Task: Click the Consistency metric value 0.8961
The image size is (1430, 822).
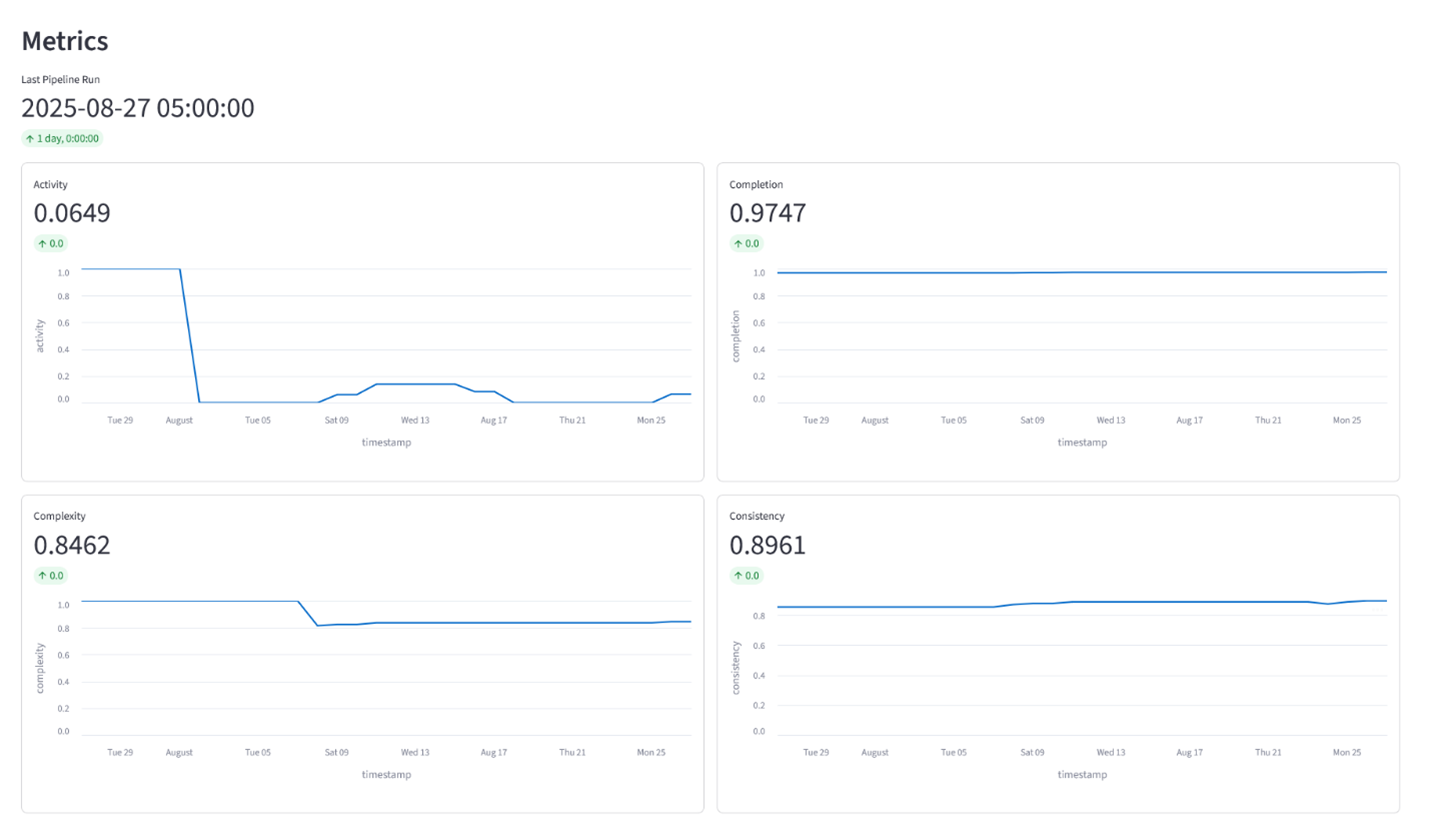Action: 768,545
